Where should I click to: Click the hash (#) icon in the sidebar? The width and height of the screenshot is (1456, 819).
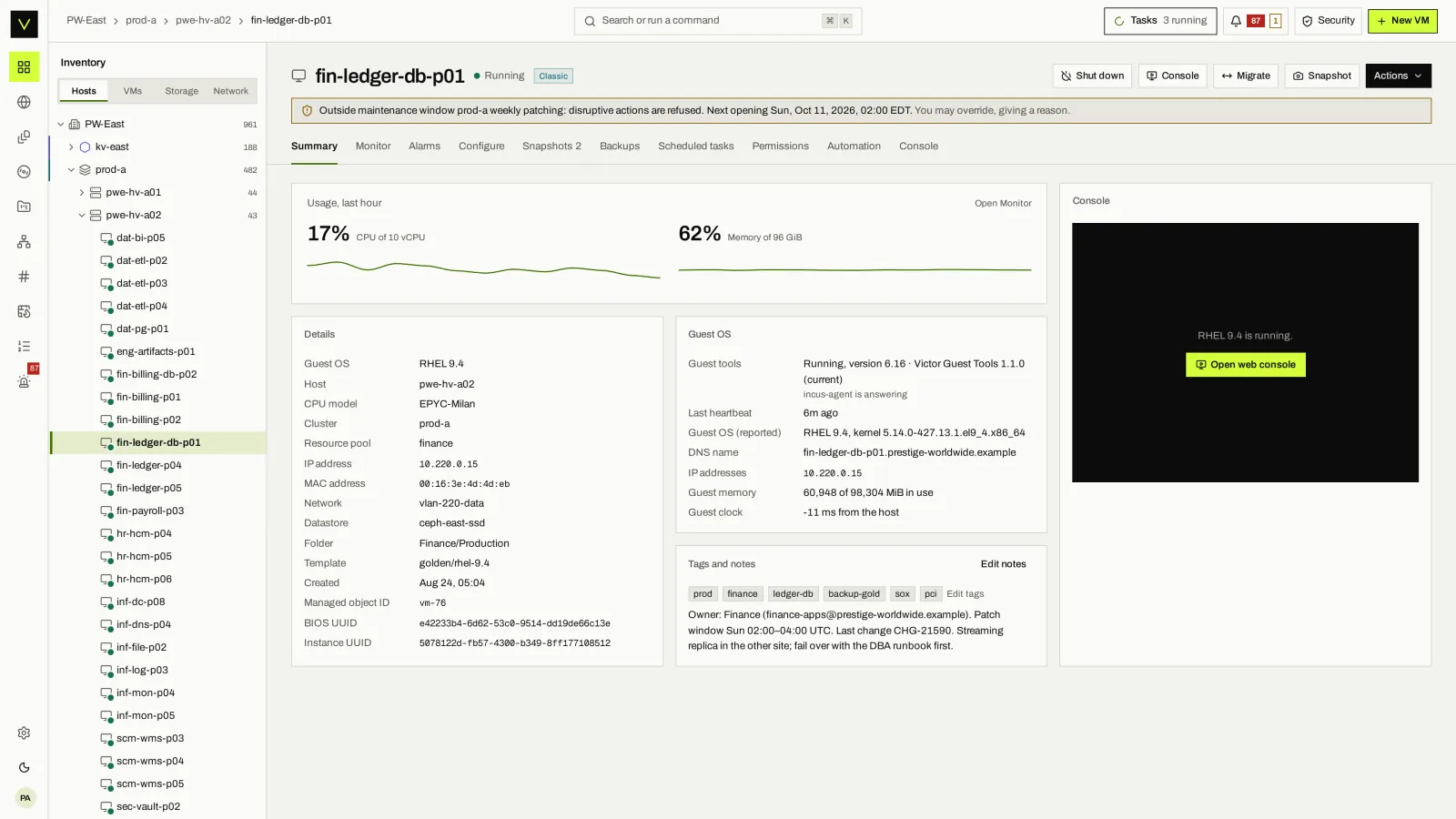(x=24, y=277)
